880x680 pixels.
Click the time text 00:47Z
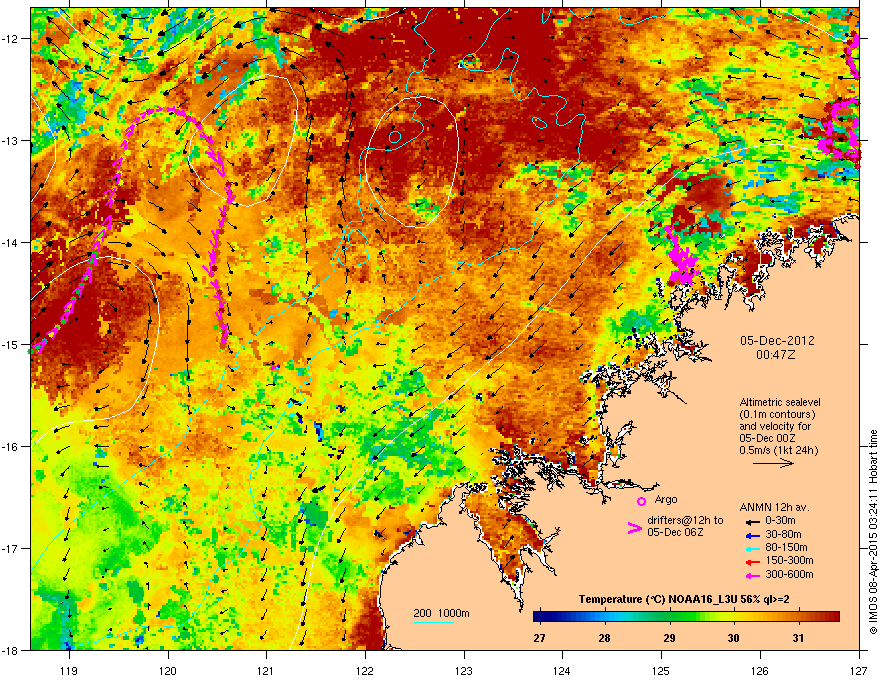pos(776,355)
